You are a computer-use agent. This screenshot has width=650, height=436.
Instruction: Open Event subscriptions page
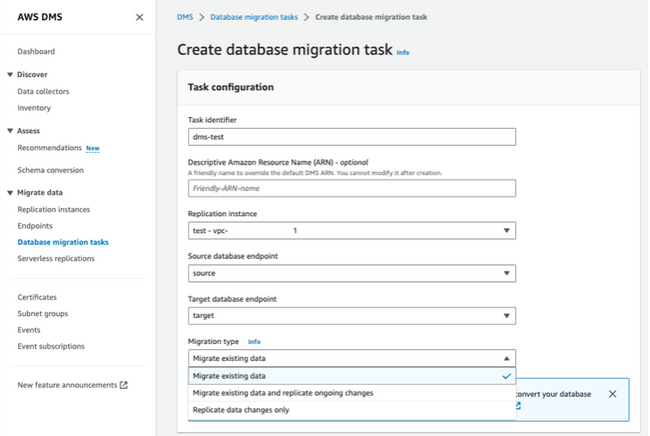(51, 346)
